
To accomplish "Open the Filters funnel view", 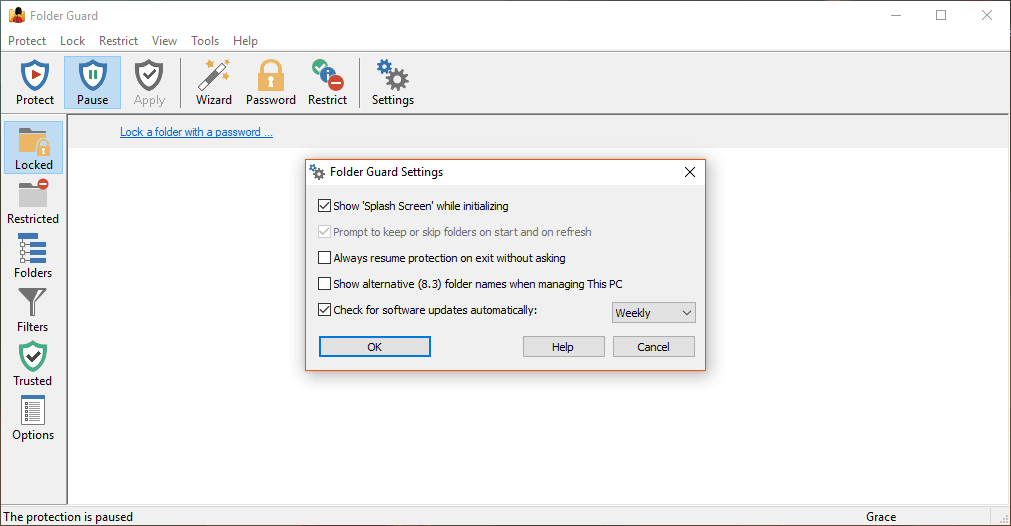I will [x=33, y=310].
